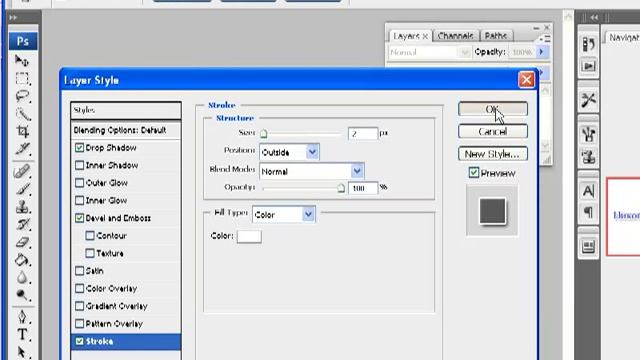The width and height of the screenshot is (640, 360).
Task: Open the Actions panel icon in dock
Action: coord(588,67)
